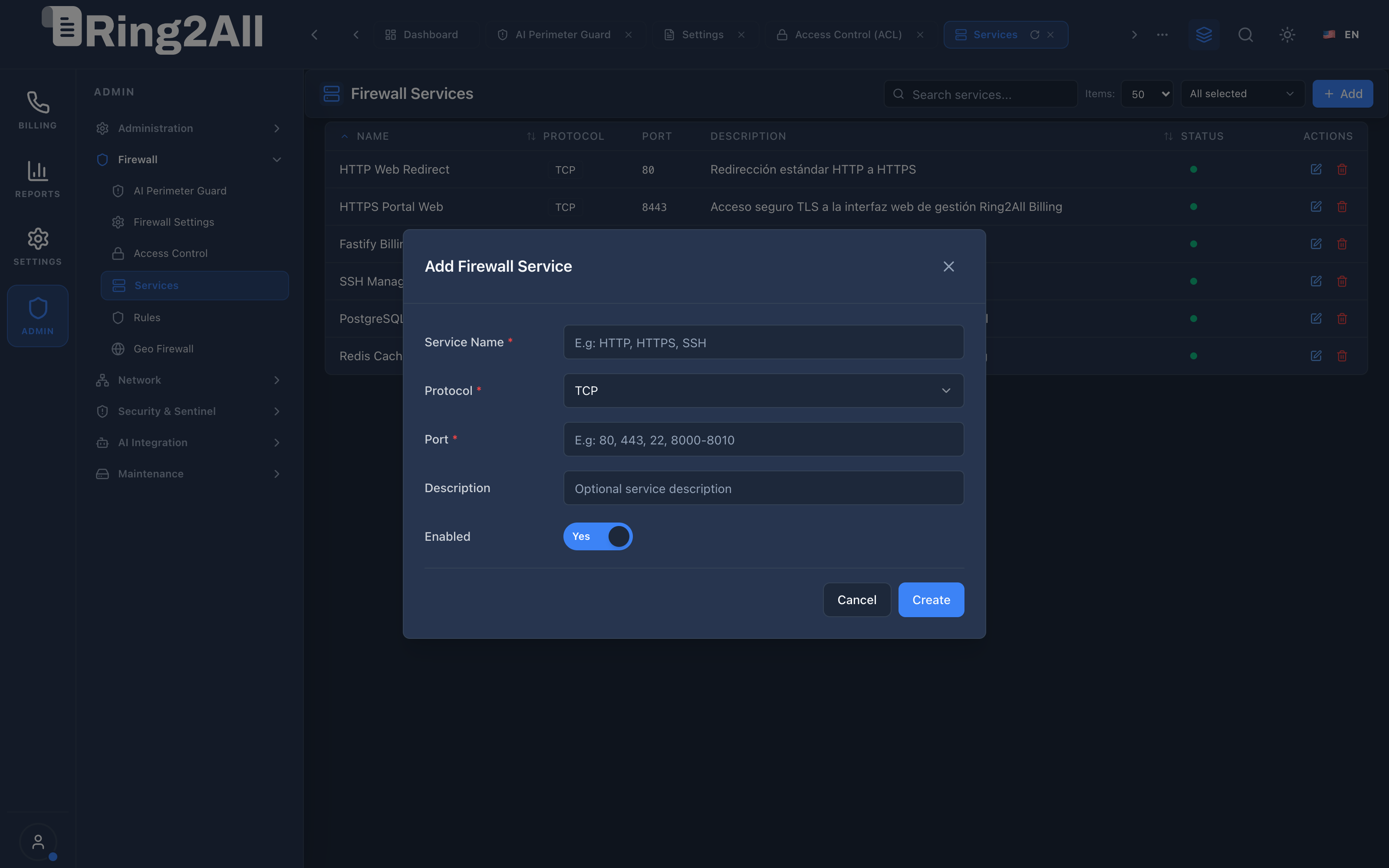Focus the Service Name input field

764,342
